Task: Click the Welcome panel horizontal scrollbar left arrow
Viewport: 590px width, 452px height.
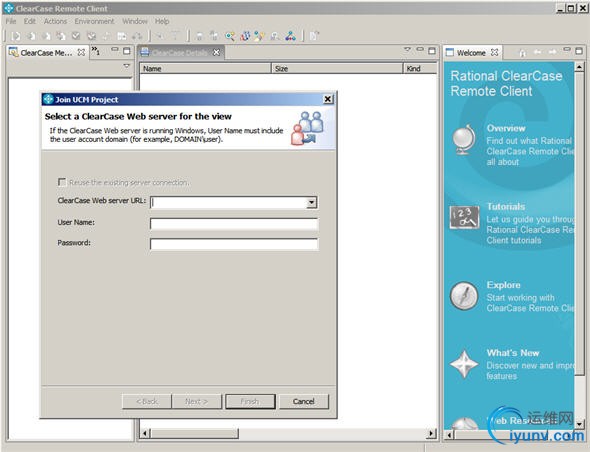Action: tap(449, 435)
